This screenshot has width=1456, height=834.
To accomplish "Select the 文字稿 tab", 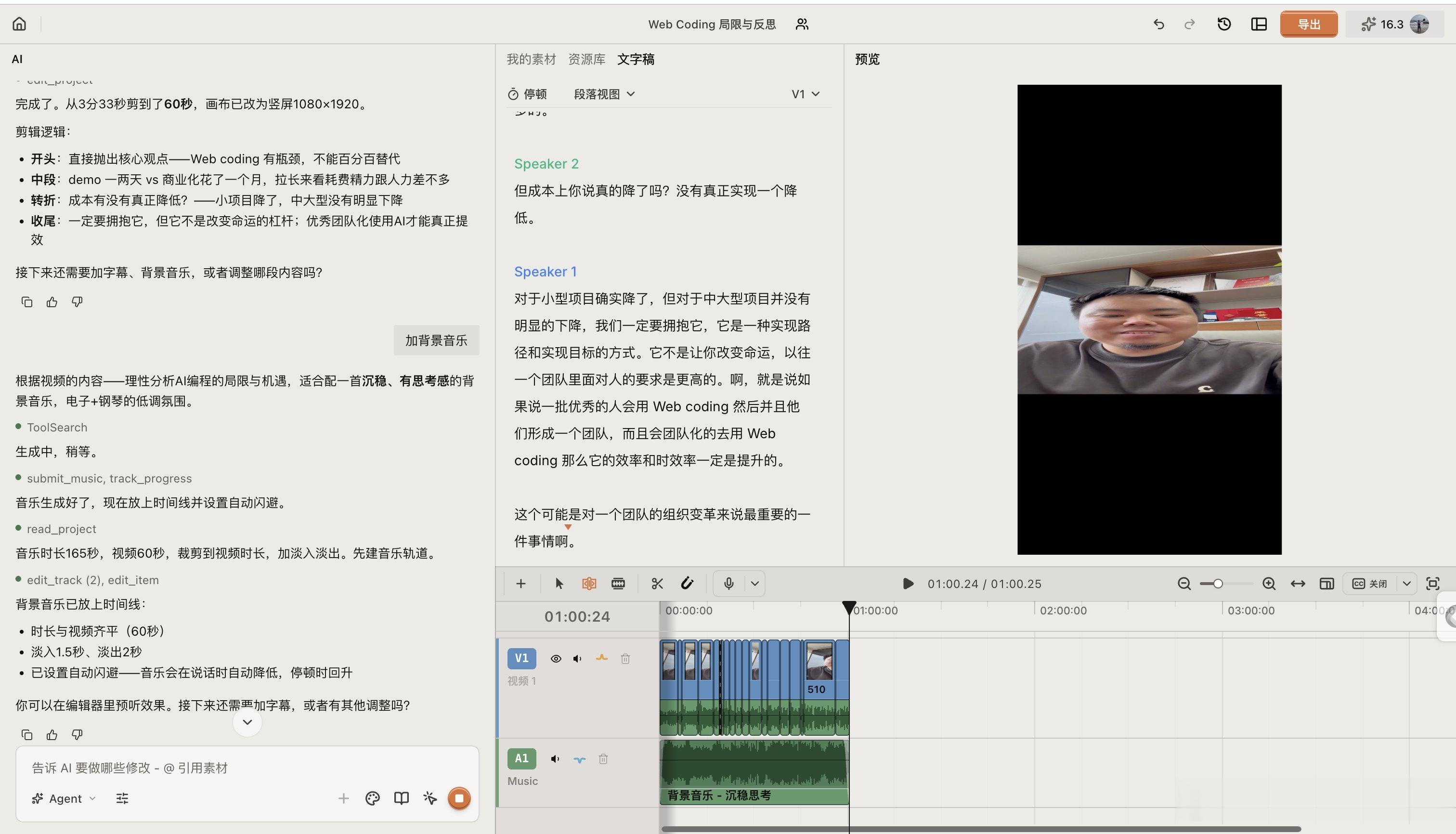I will [636, 59].
